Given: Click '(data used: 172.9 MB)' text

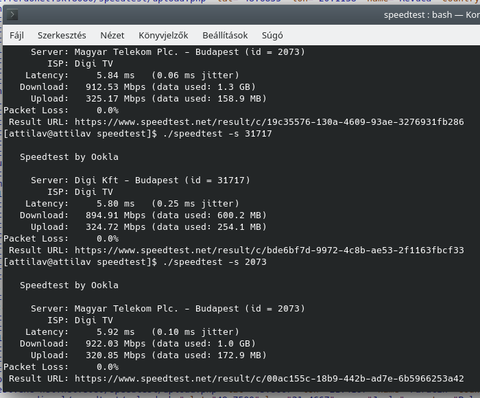Looking at the screenshot, I should [209, 355].
